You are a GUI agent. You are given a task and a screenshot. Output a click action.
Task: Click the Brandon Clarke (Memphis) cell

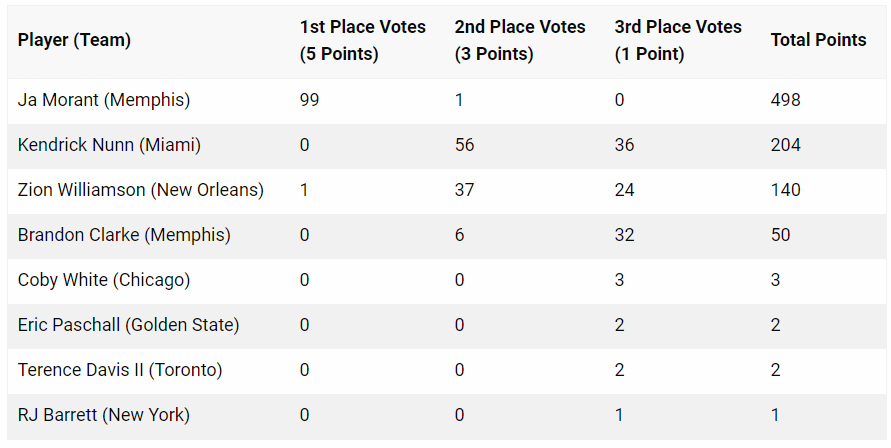click(124, 235)
